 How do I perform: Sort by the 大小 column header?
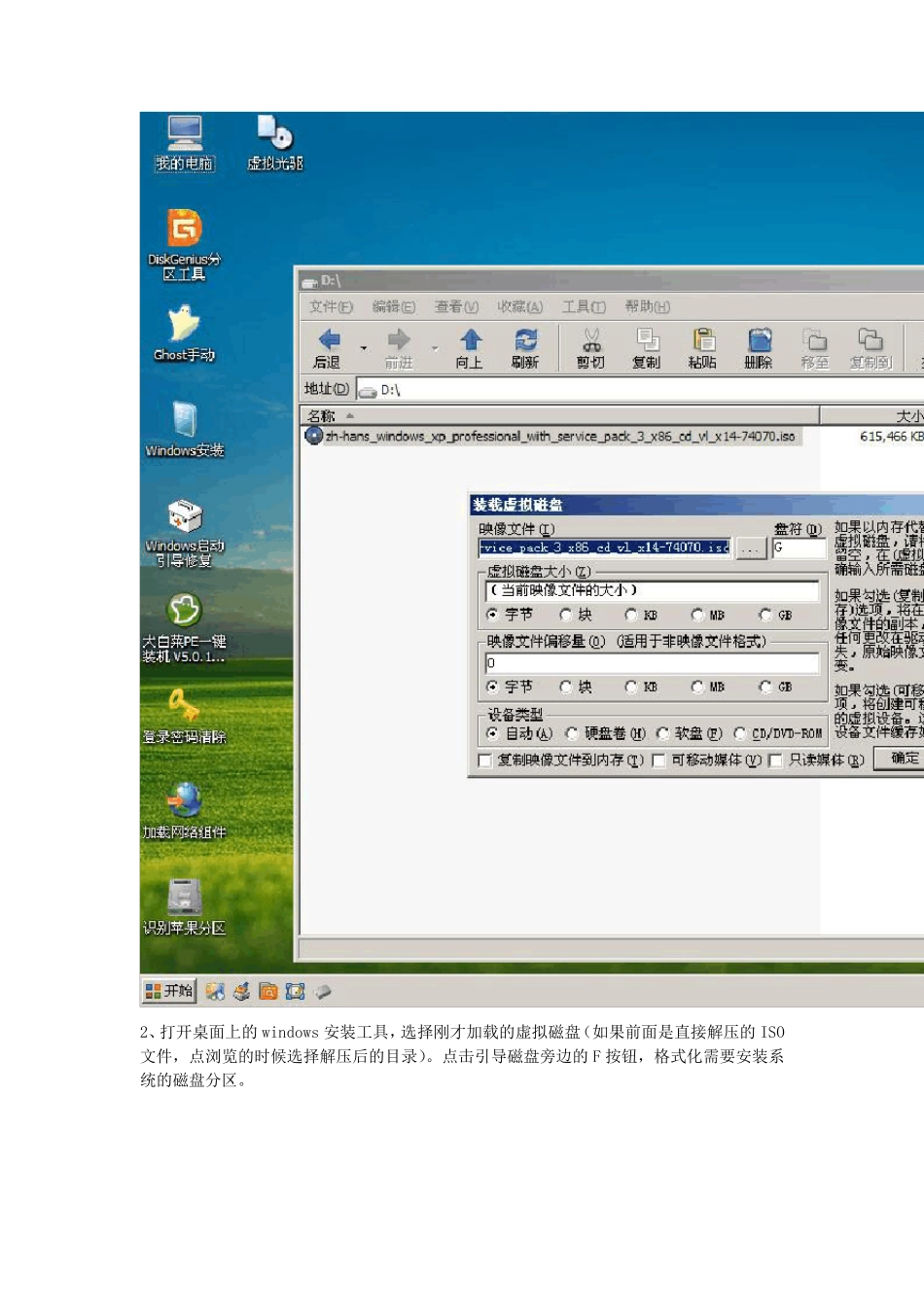(872, 416)
